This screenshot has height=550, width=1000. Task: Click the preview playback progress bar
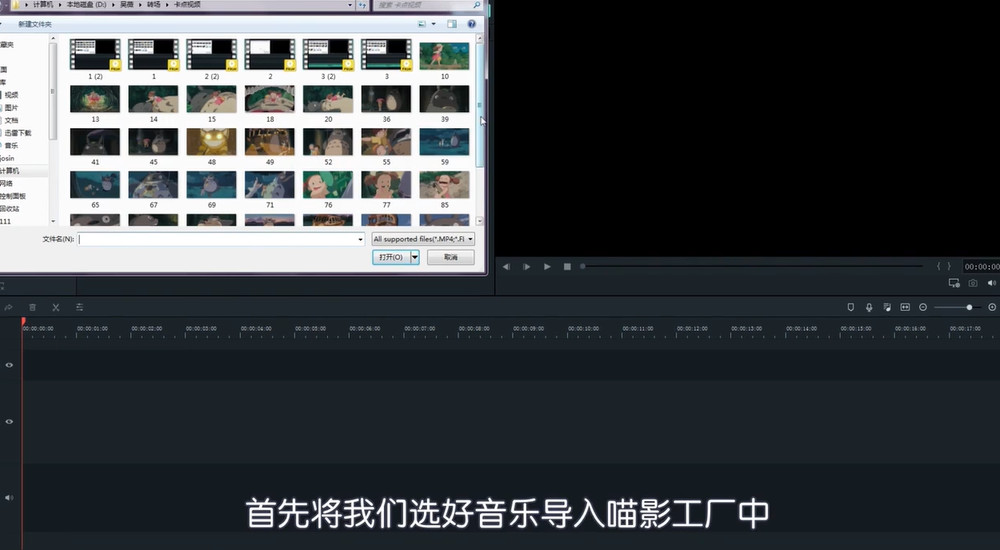751,266
